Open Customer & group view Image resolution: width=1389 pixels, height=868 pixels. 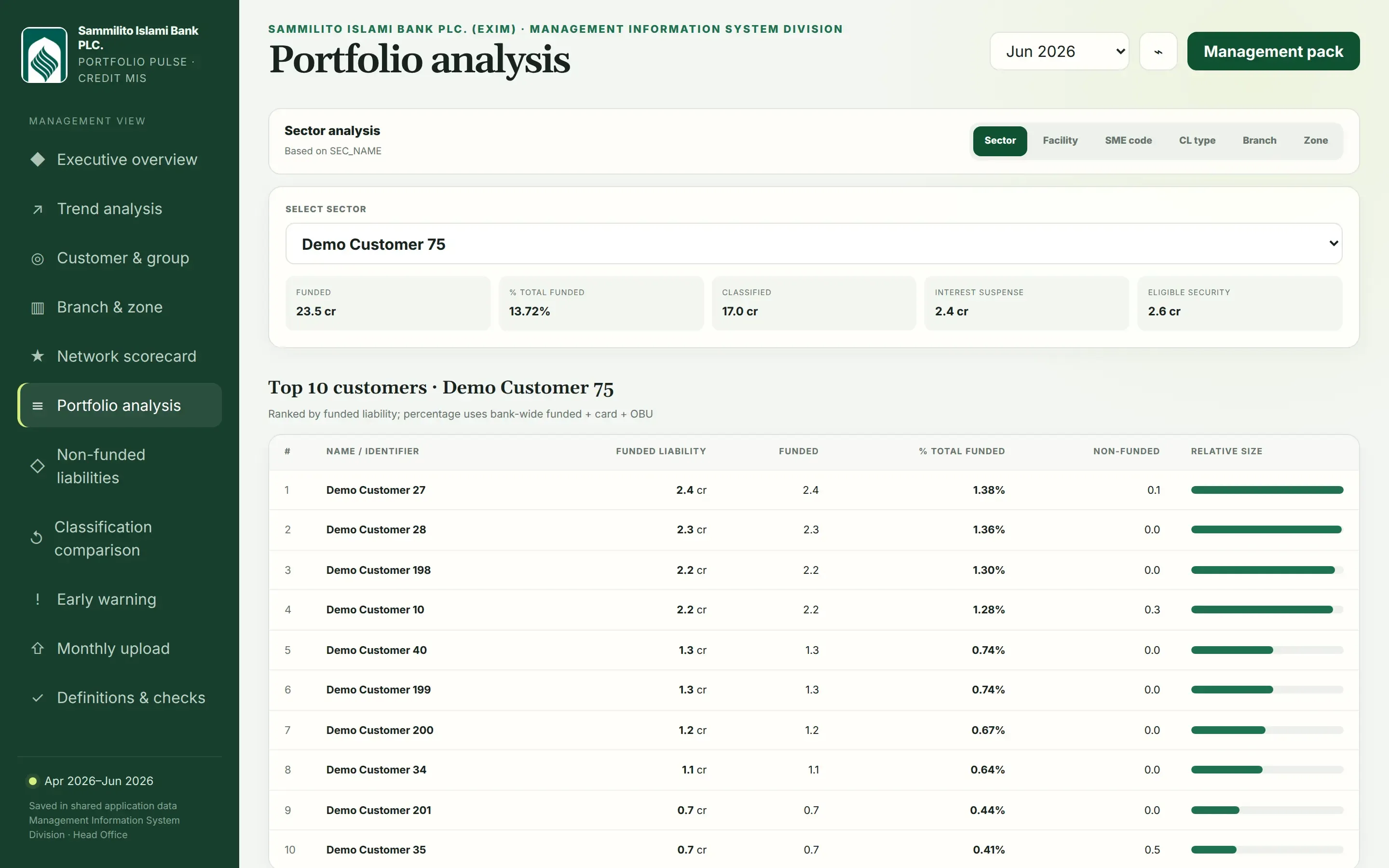(120, 258)
